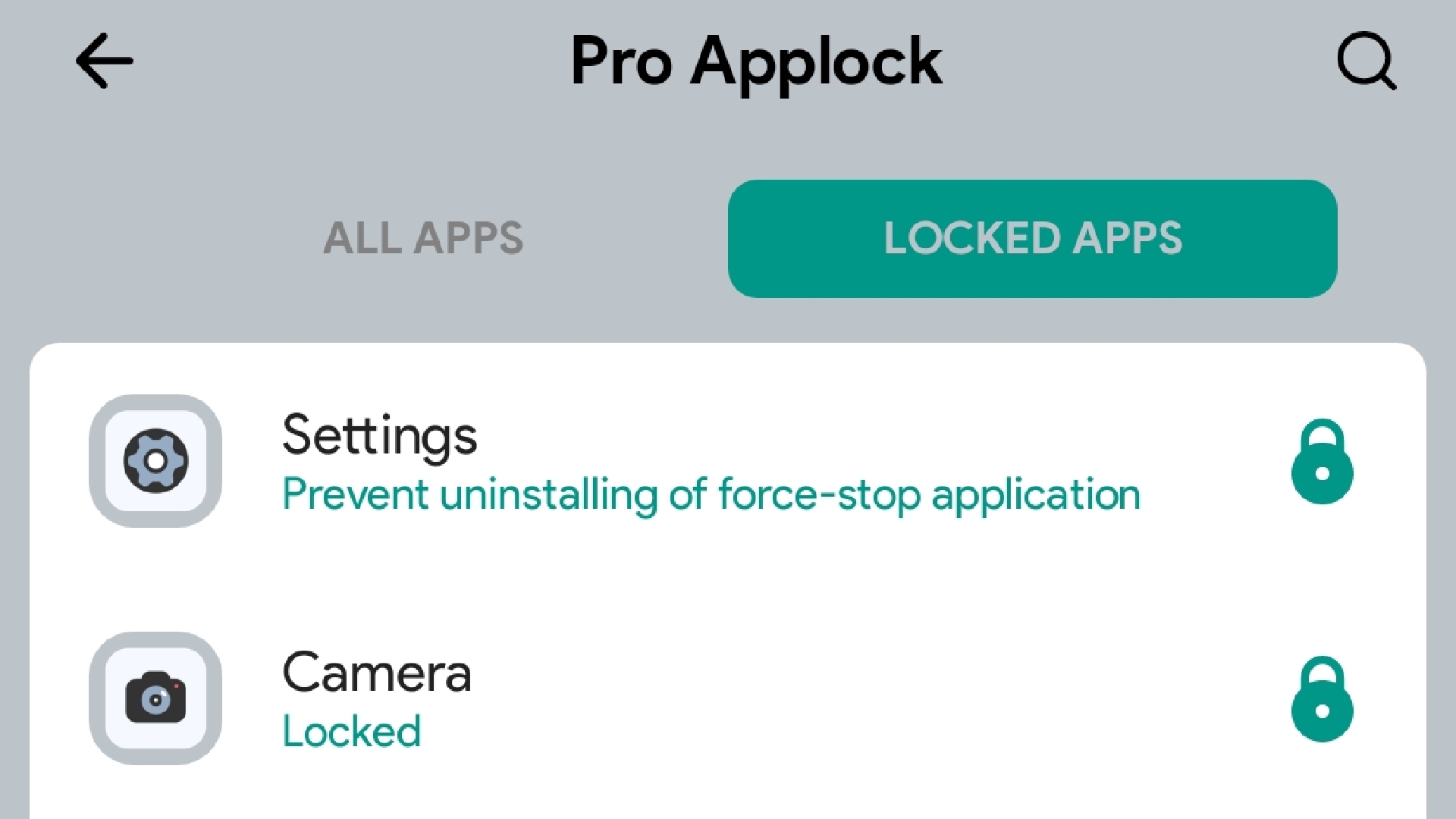Switch to the ALL APPS tab
The image size is (1456, 819).
click(424, 239)
